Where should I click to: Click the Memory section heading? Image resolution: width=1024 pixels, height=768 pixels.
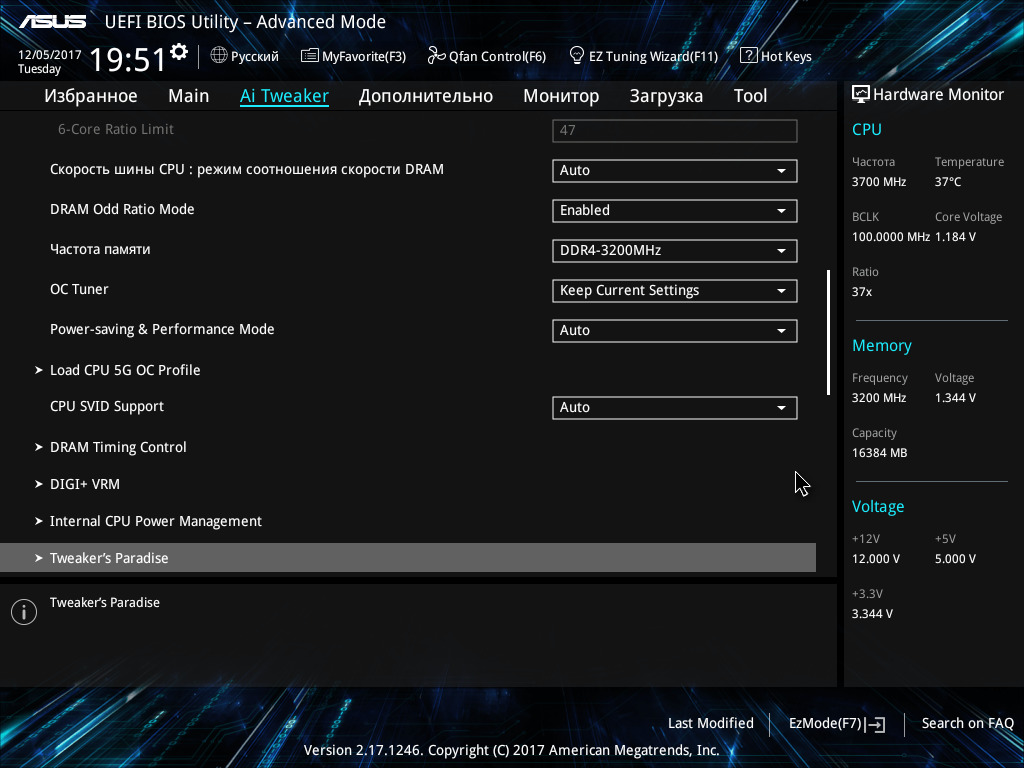pyautogui.click(x=882, y=346)
